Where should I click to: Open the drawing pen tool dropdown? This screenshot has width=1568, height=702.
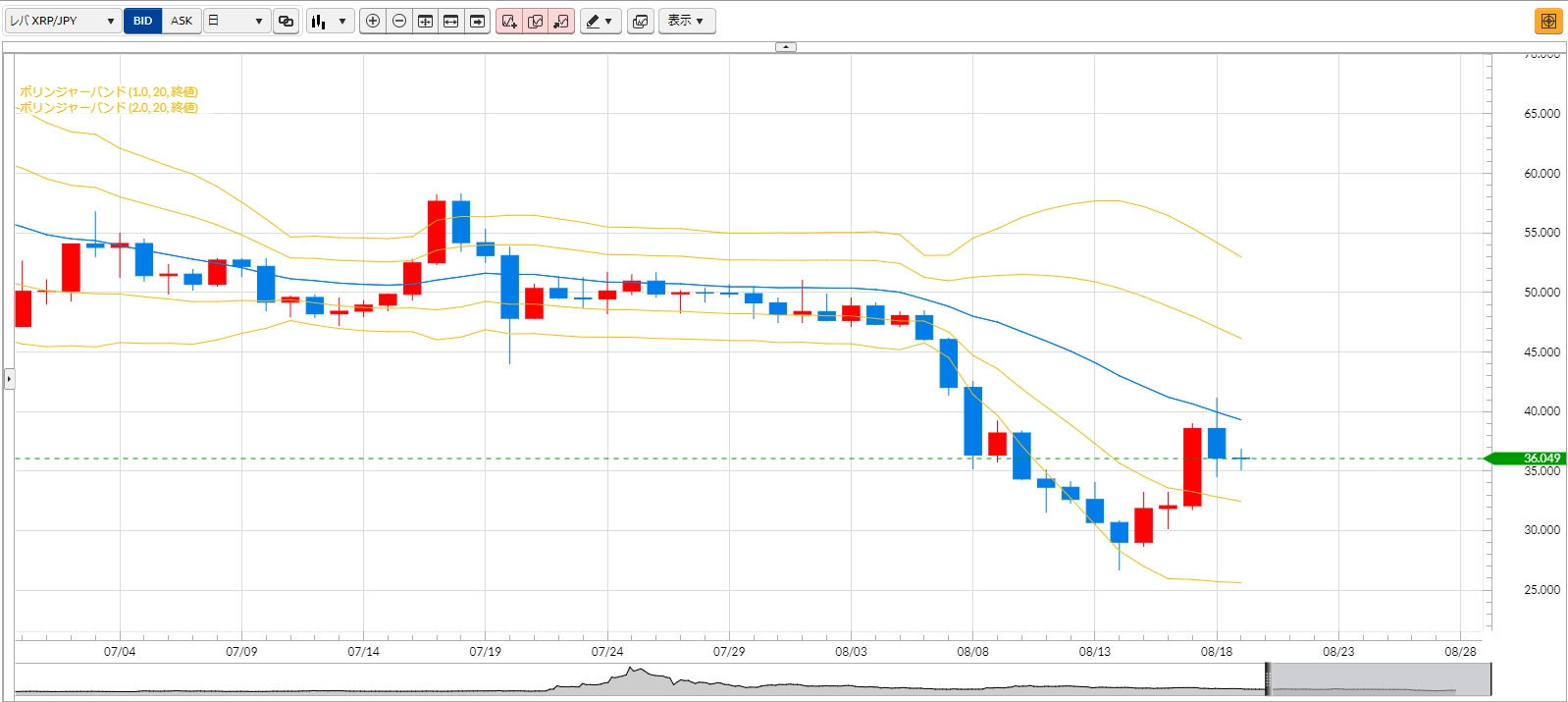[600, 21]
